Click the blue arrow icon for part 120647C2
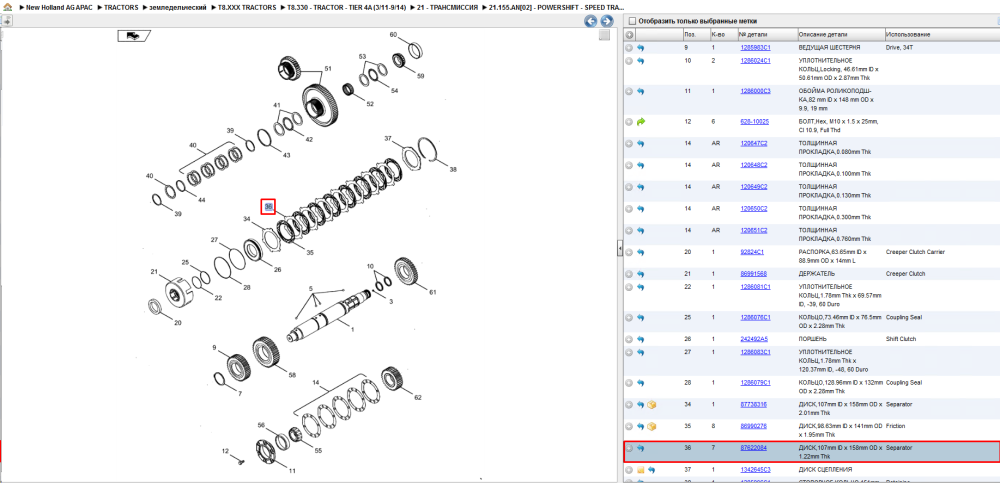This screenshot has height=483, width=1000. coord(641,144)
